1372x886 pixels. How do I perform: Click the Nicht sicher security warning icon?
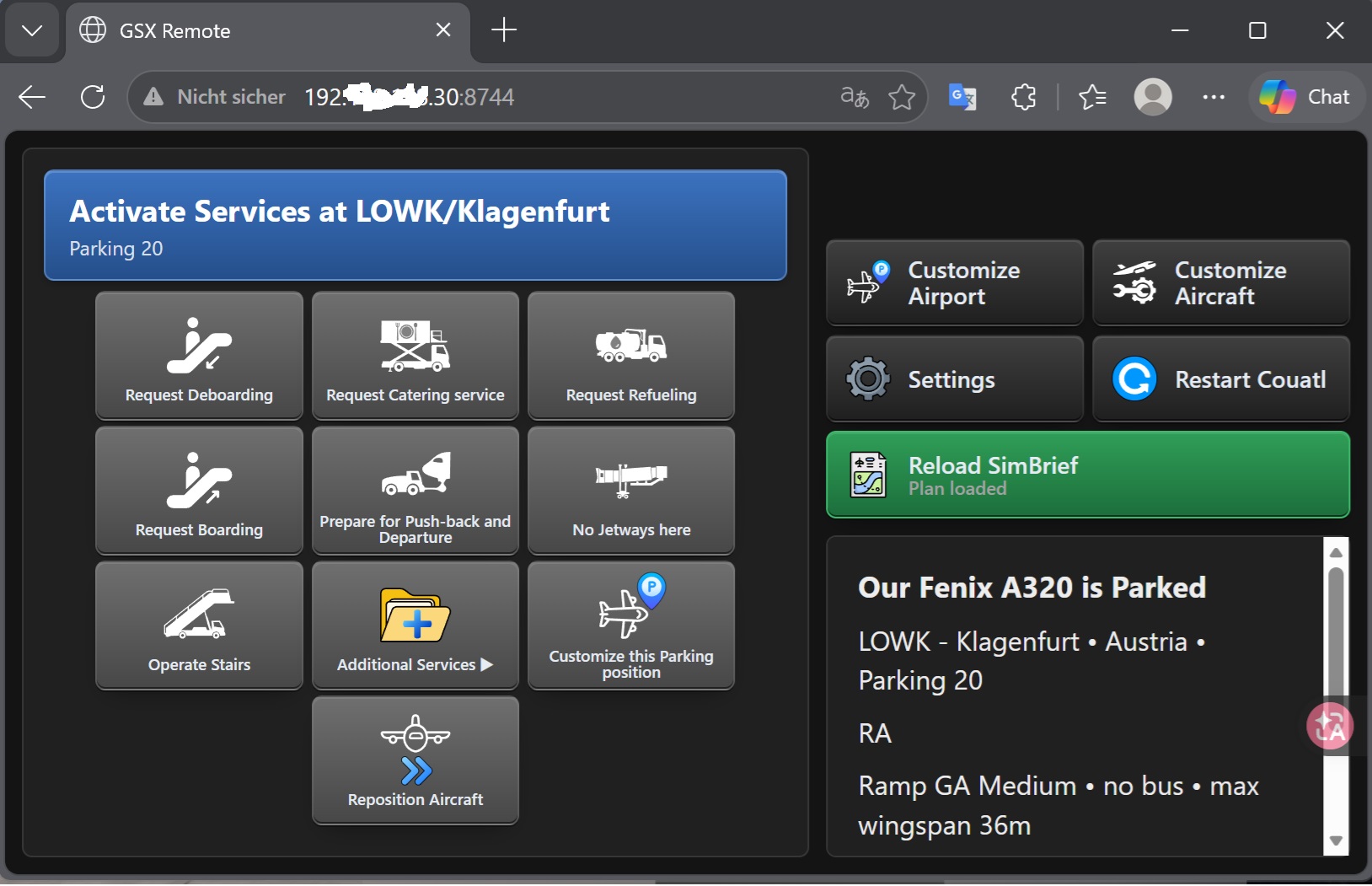153,97
